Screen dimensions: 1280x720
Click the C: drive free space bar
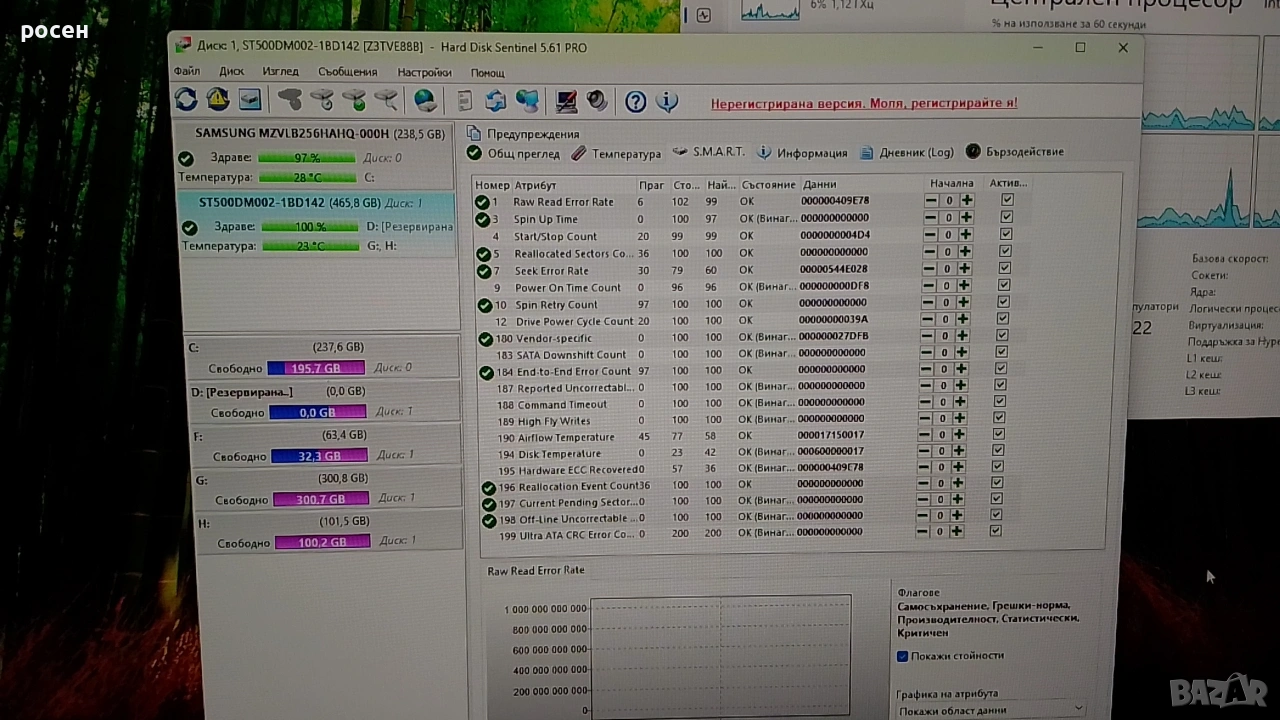(316, 368)
